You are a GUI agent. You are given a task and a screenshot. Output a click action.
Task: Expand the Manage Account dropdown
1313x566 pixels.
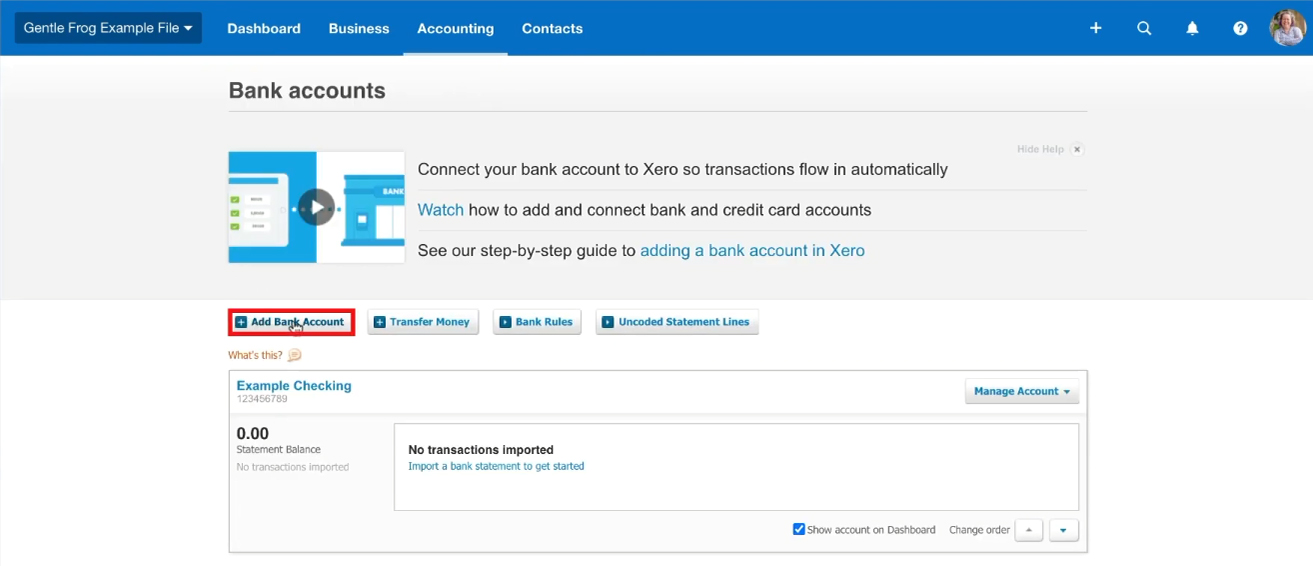(1021, 391)
